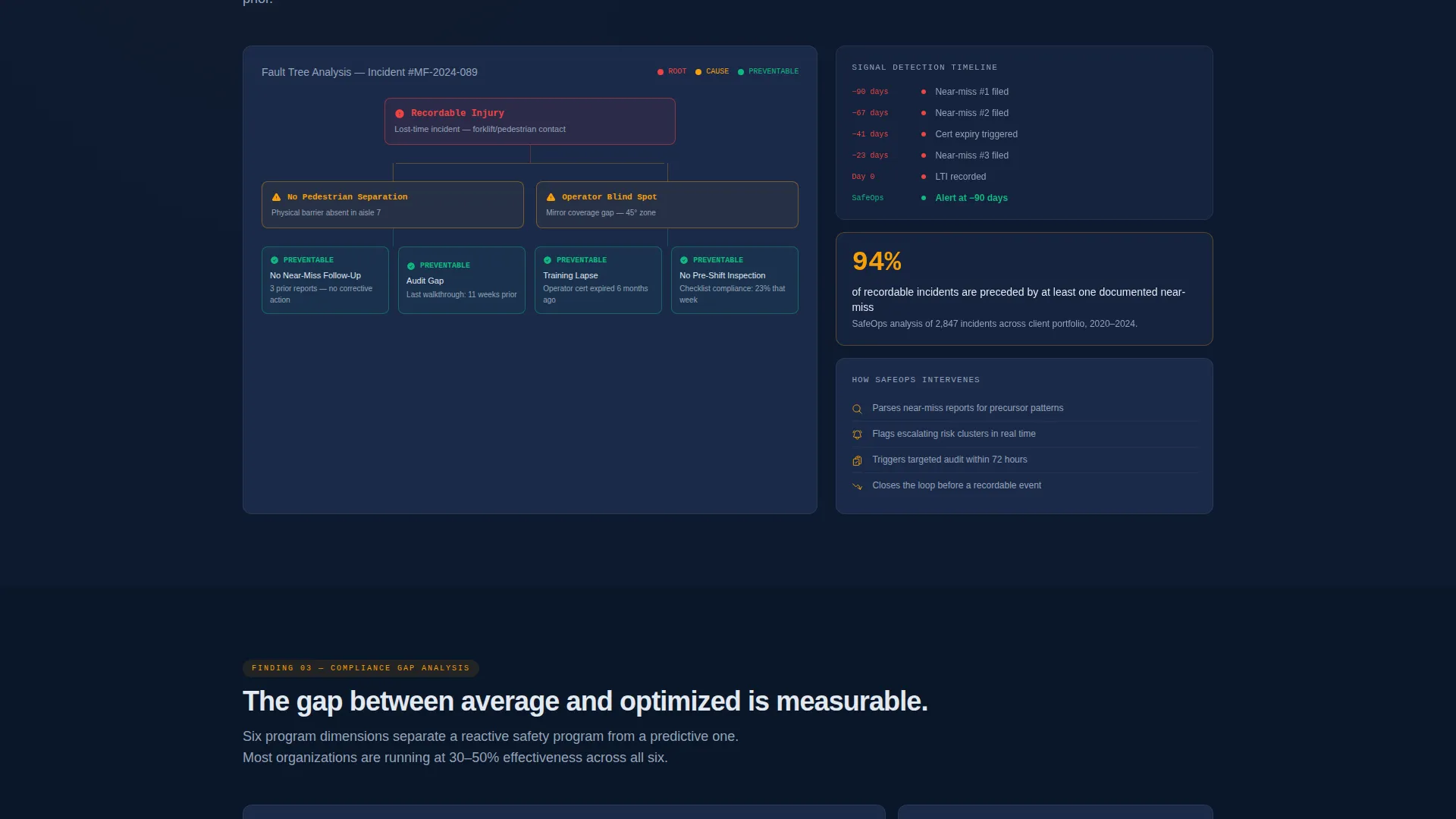Click the −90 days timeline label
Image resolution: width=1456 pixels, height=819 pixels.
pyautogui.click(x=870, y=92)
